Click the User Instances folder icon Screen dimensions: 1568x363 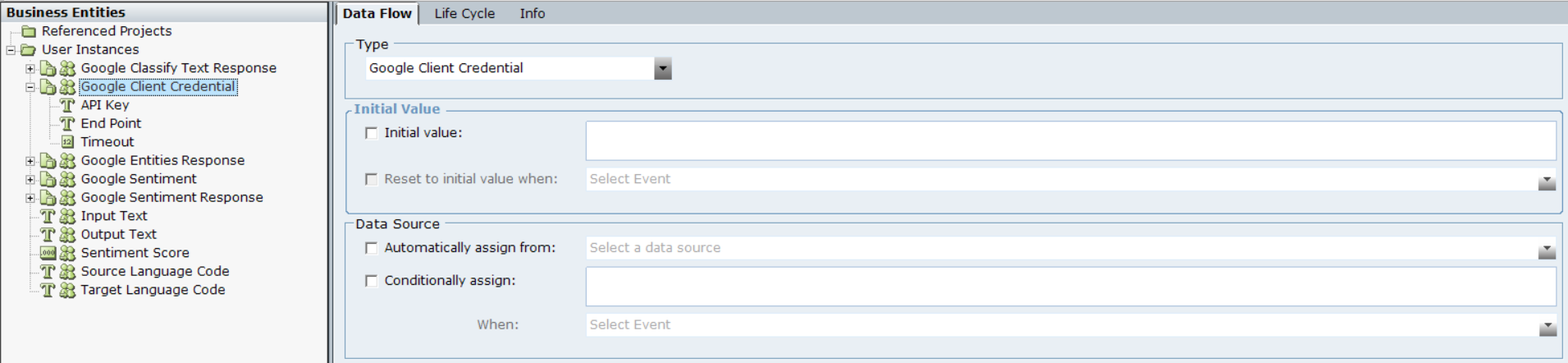click(x=29, y=50)
